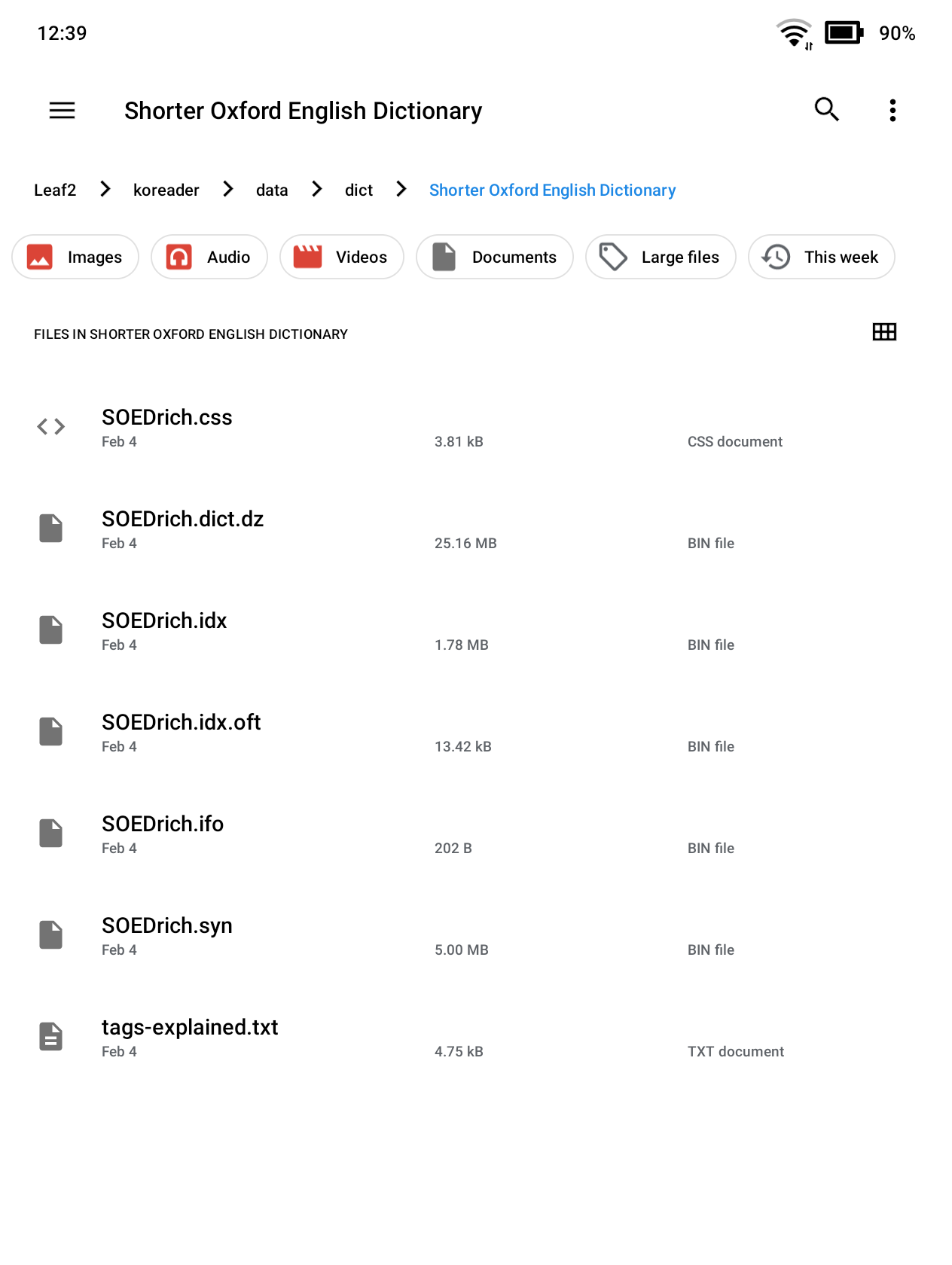Click the tags-explained.txt document icon
952x1265 pixels.
pyautogui.click(x=51, y=1037)
